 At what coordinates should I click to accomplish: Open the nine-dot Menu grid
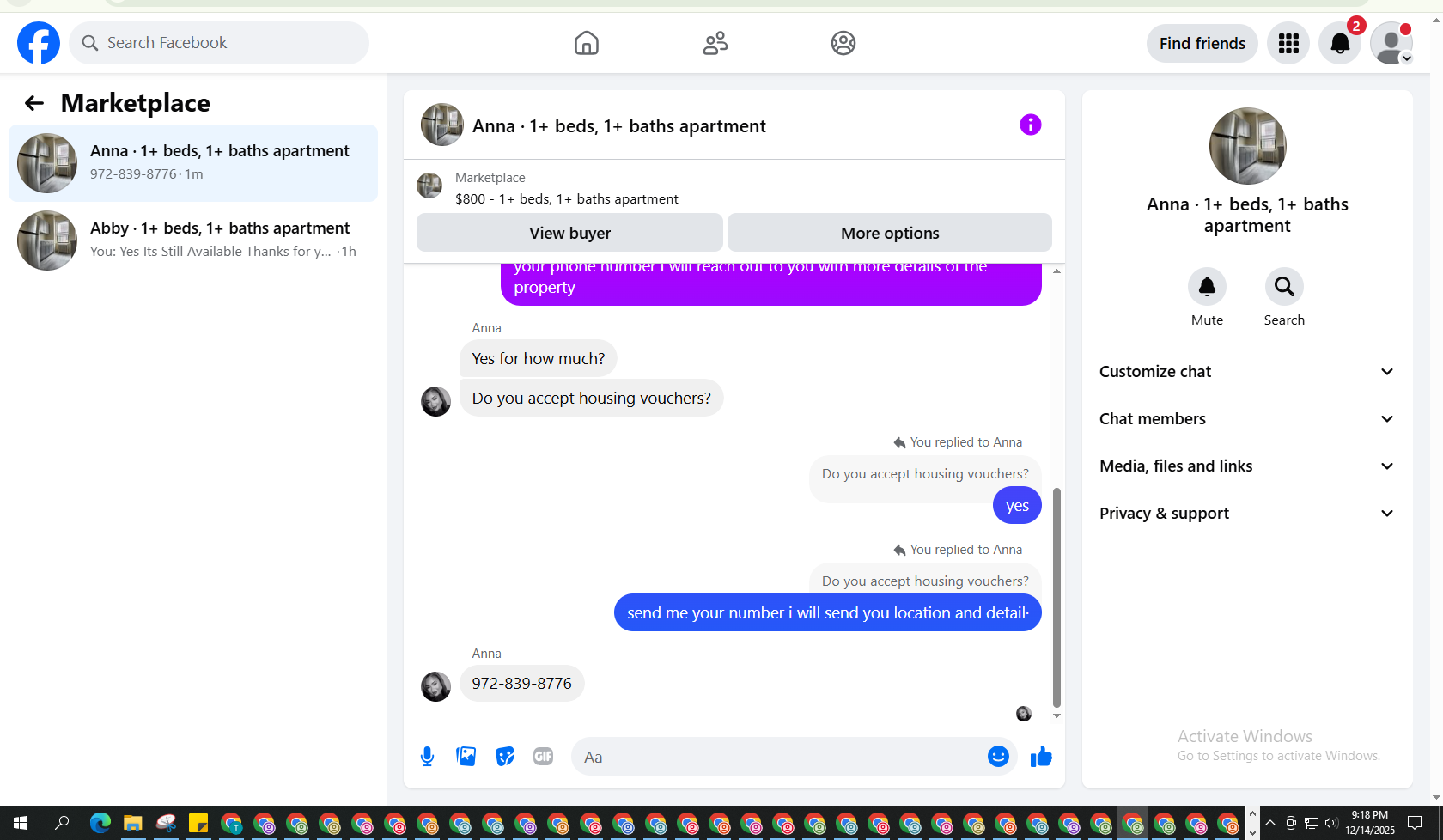[1288, 43]
